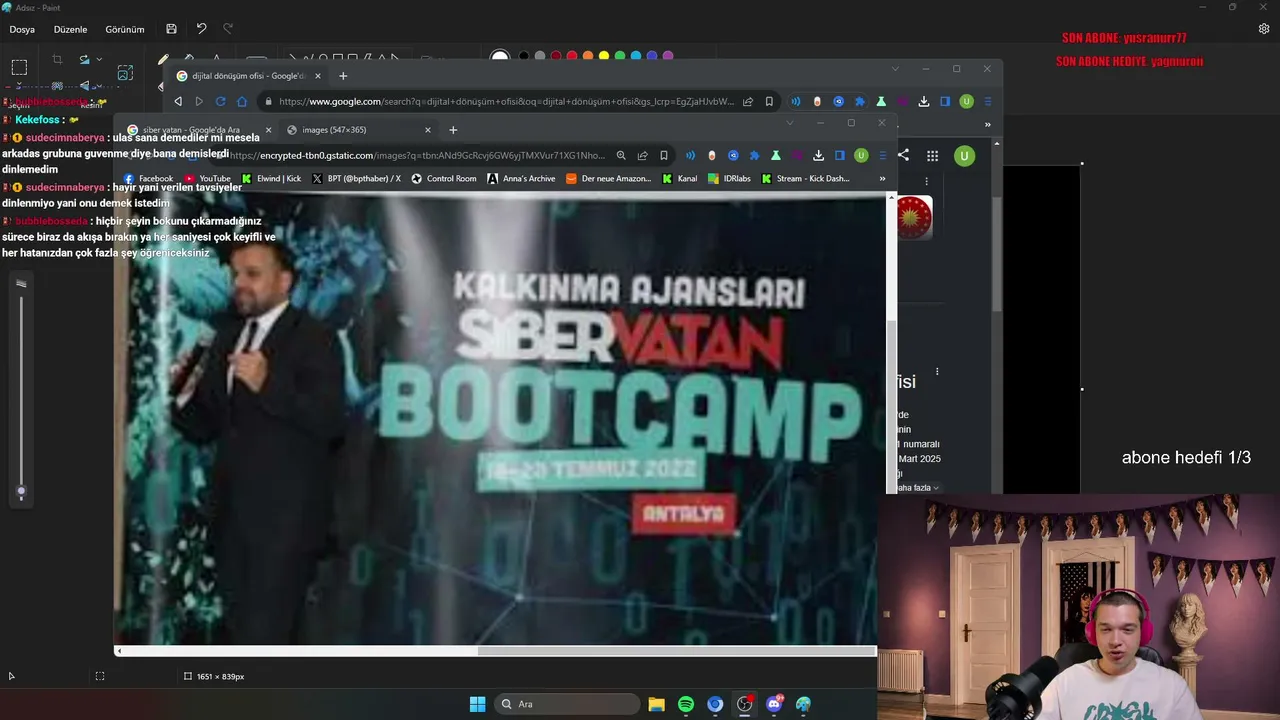Open the profile avatar in front browser toolbar
The height and width of the screenshot is (720, 1280).
[x=861, y=155]
